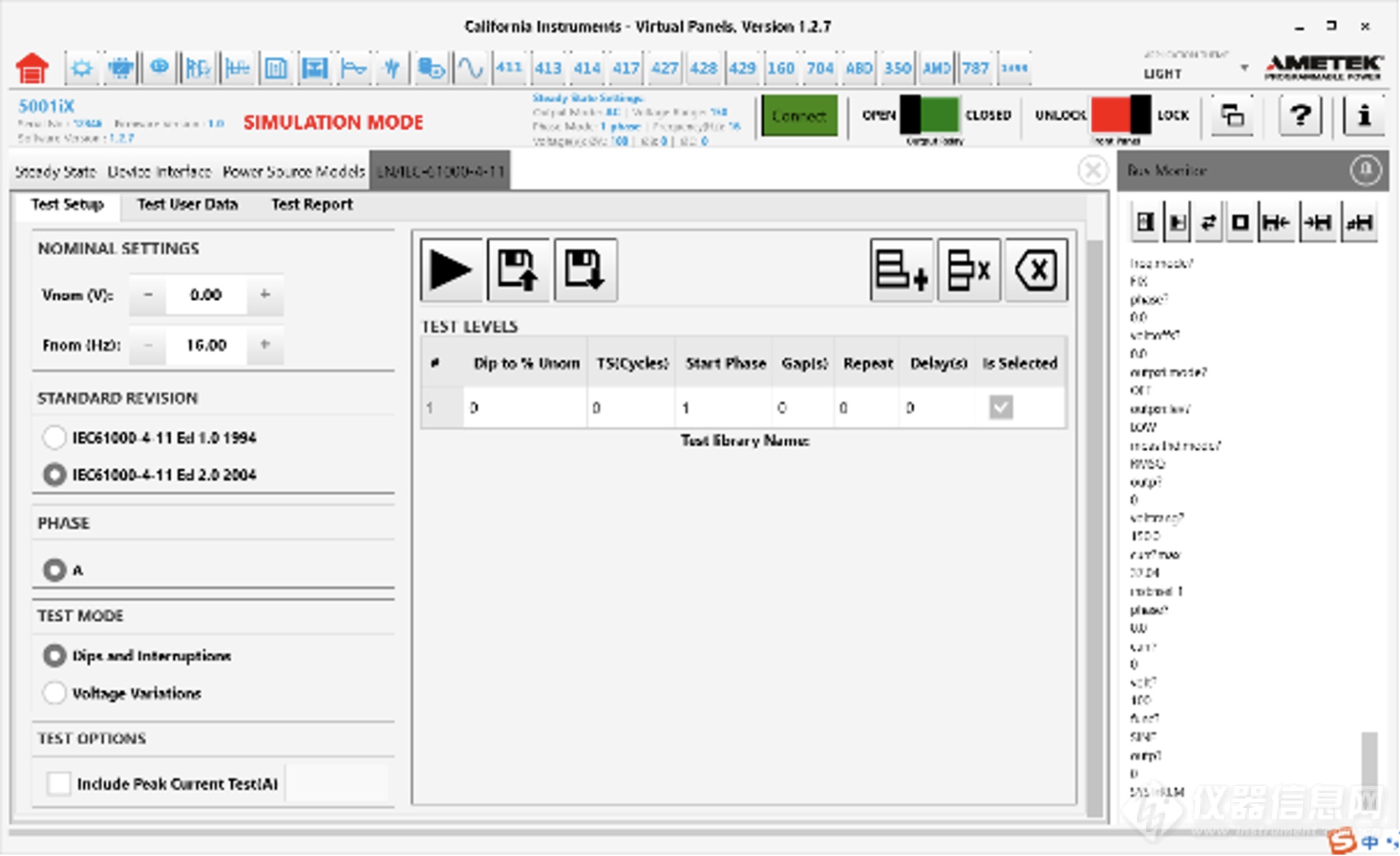Image resolution: width=1400 pixels, height=856 pixels.
Task: Open the 160 test panel
Action: coord(781,69)
